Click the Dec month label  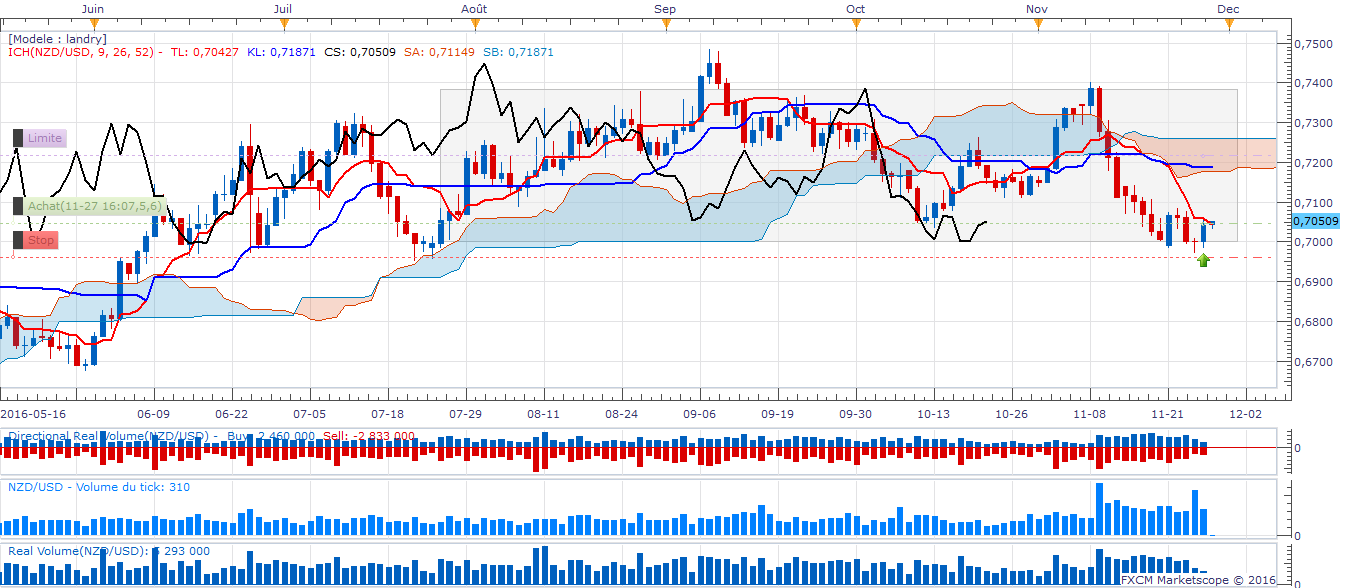tap(1228, 8)
